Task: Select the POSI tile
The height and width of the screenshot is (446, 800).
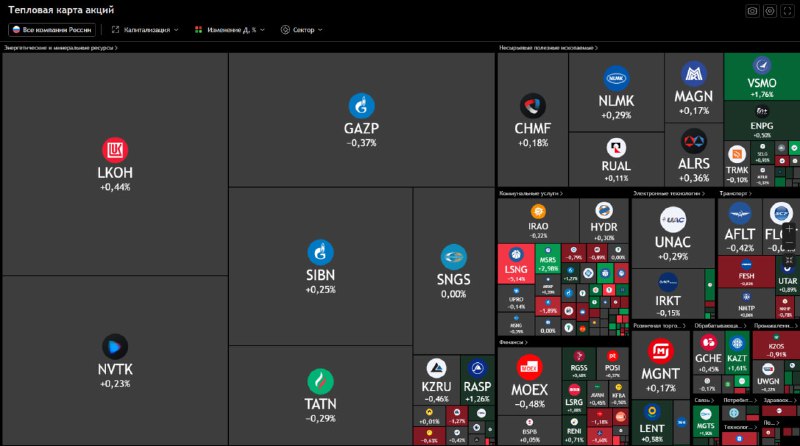Action: pos(612,363)
